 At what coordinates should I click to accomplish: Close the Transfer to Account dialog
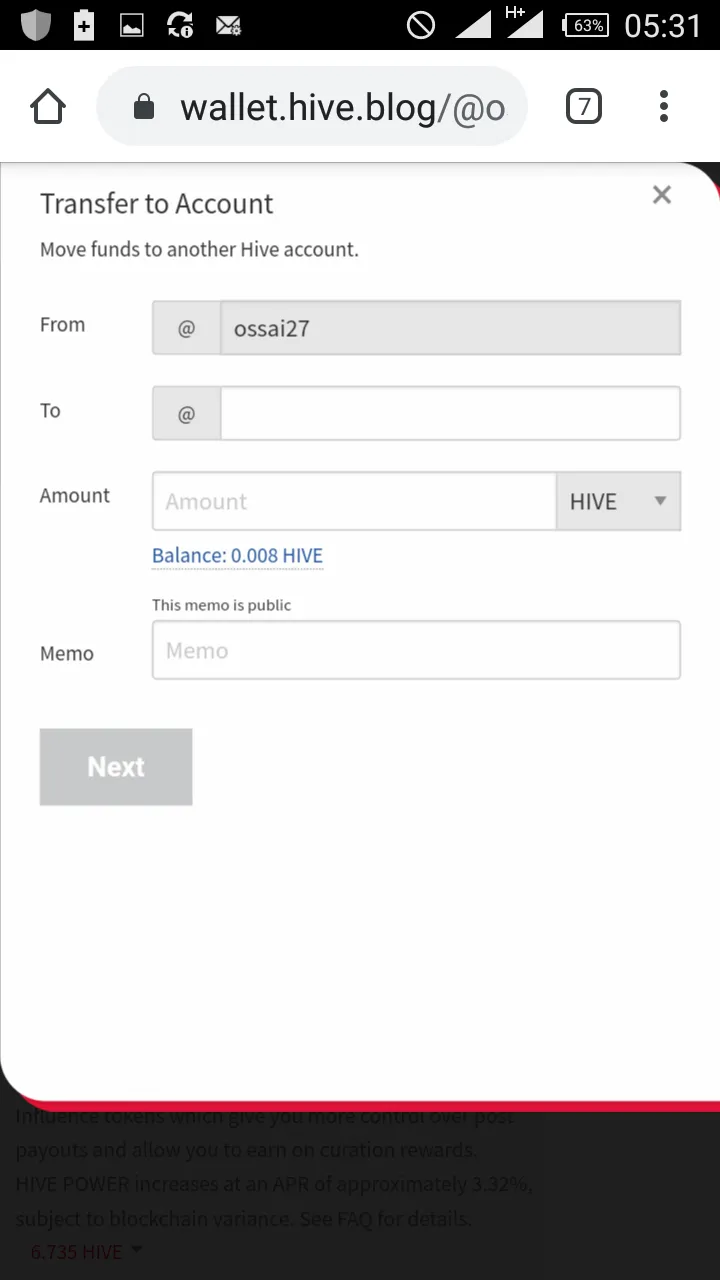point(662,195)
